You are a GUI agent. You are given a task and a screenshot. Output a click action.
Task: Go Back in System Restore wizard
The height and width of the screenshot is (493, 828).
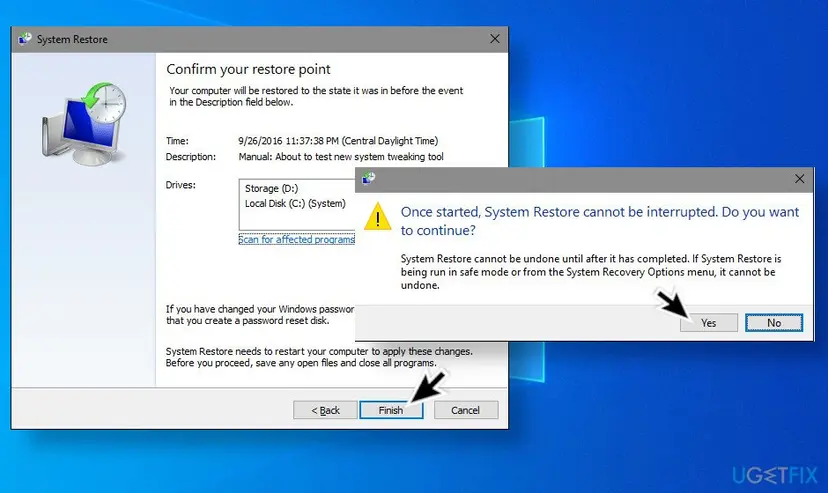tap(325, 410)
